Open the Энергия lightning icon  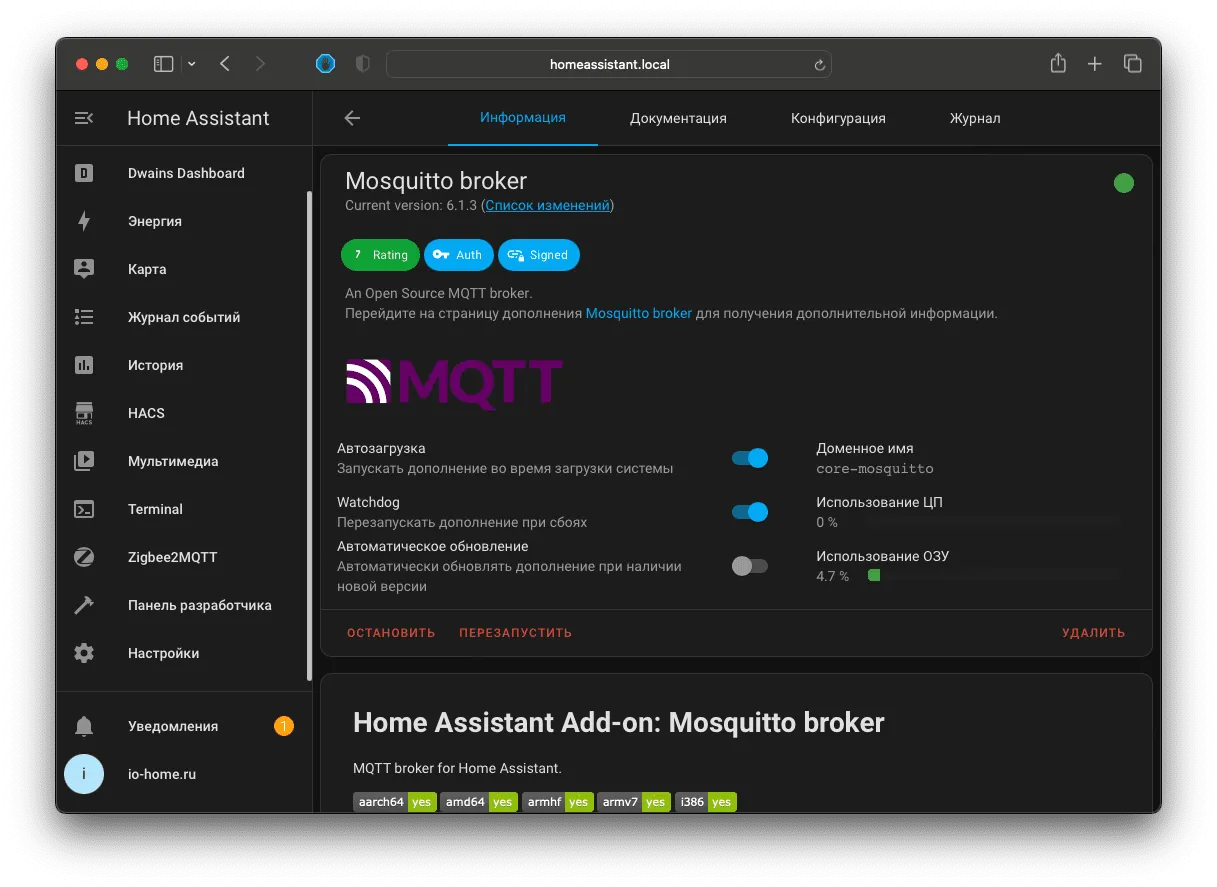pos(84,221)
